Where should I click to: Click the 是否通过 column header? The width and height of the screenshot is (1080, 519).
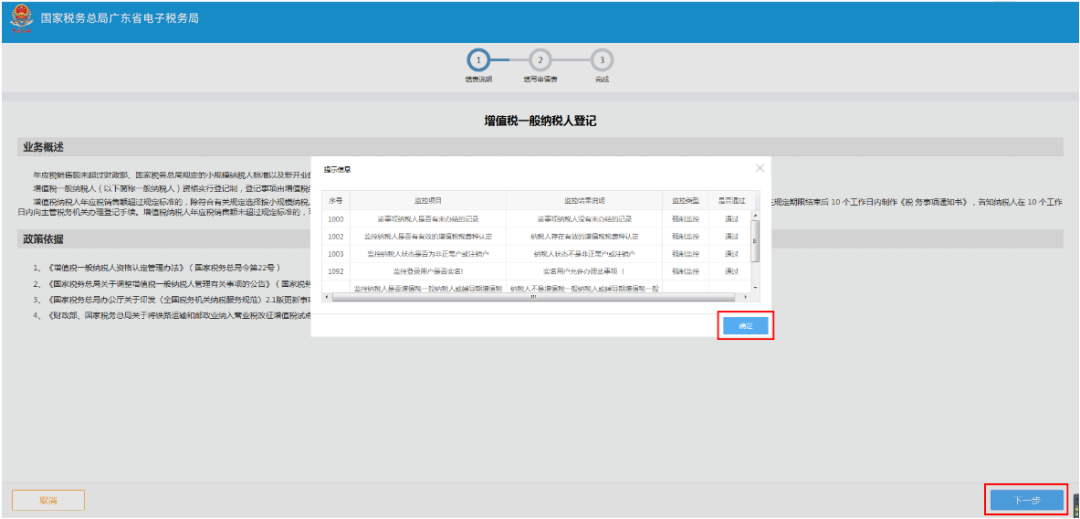click(731, 200)
